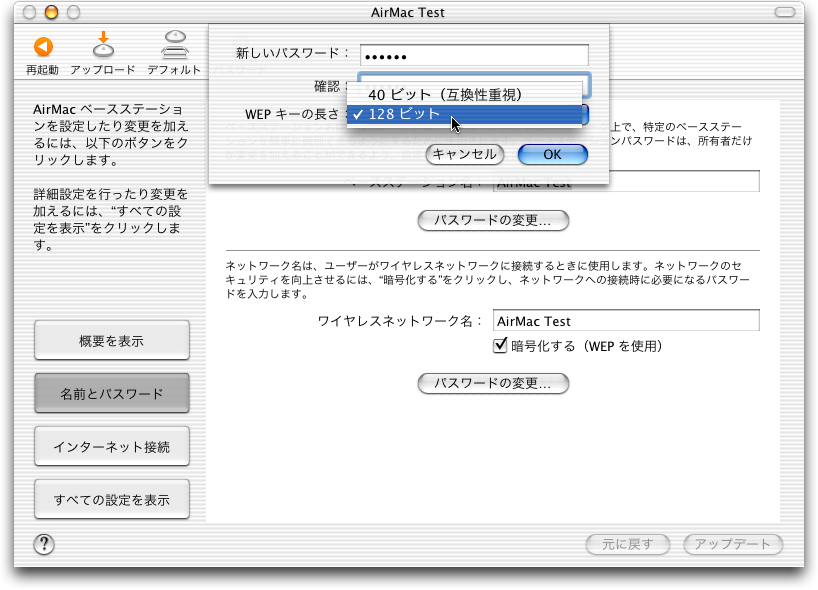Click the 新しいパスワード input field
Screen dimensions: 818x590
[x=473, y=55]
